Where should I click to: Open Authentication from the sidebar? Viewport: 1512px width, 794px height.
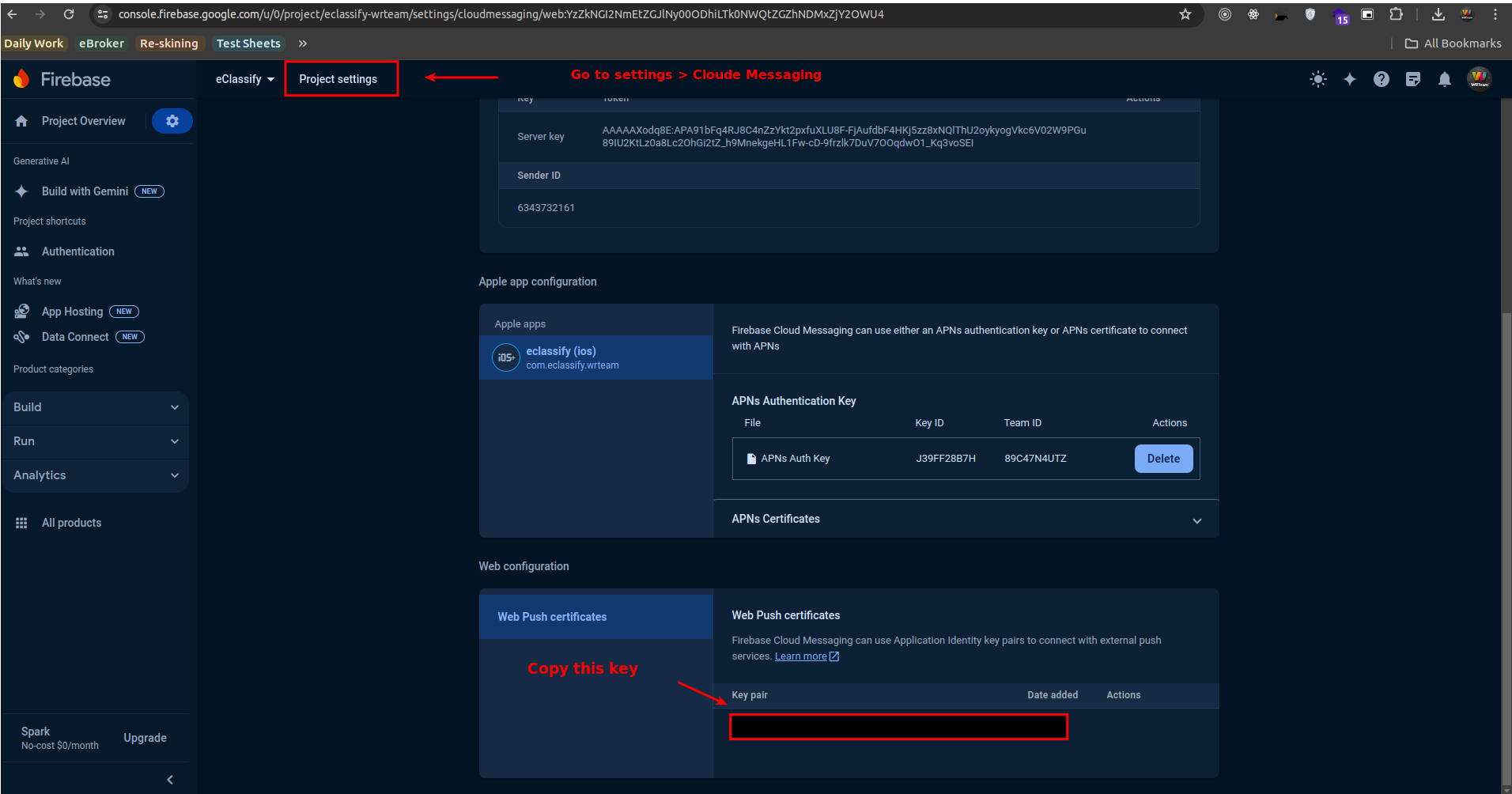point(77,251)
